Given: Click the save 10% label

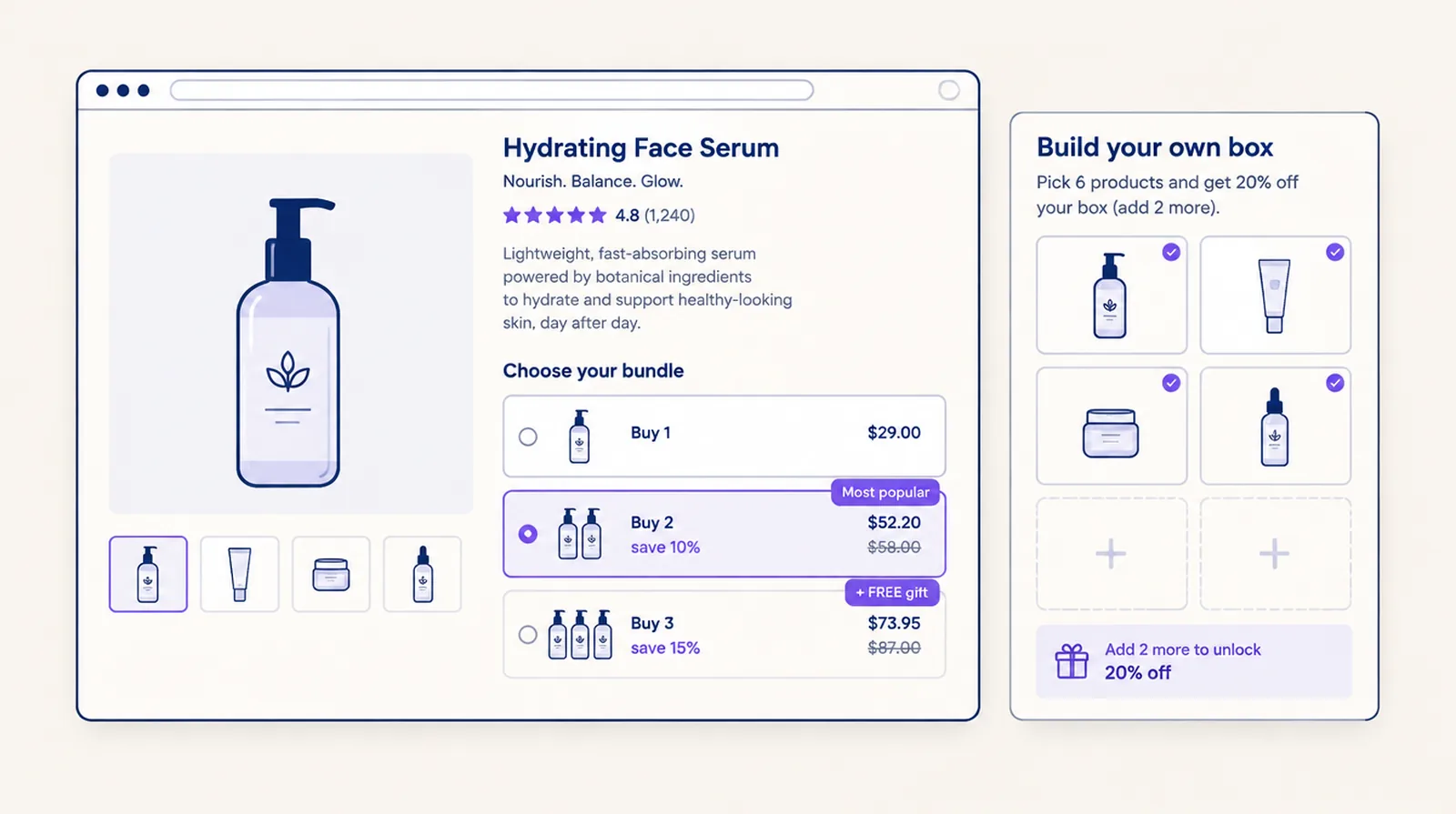Looking at the screenshot, I should tap(665, 548).
